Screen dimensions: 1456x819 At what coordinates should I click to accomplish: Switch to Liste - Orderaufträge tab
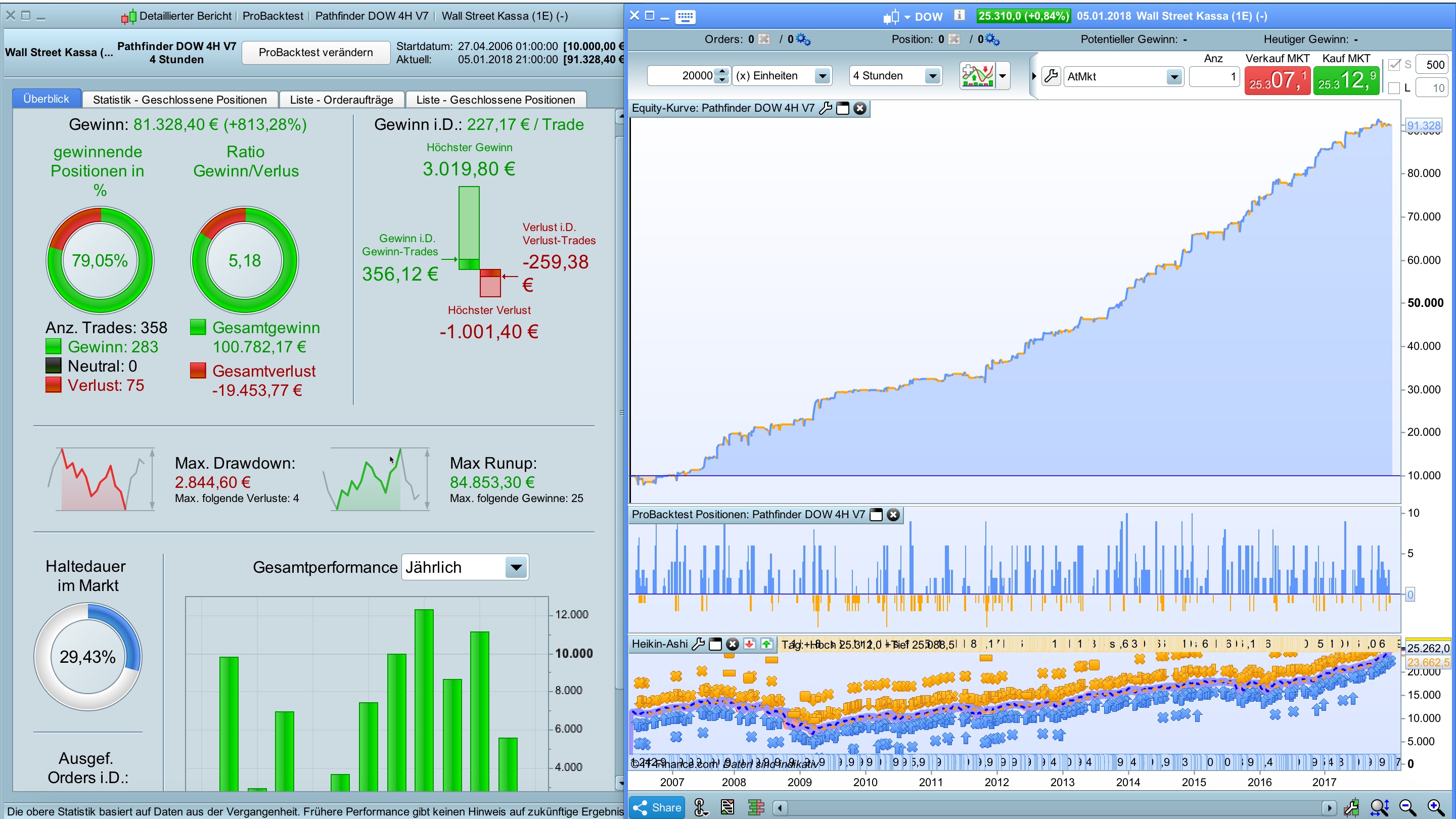(341, 100)
